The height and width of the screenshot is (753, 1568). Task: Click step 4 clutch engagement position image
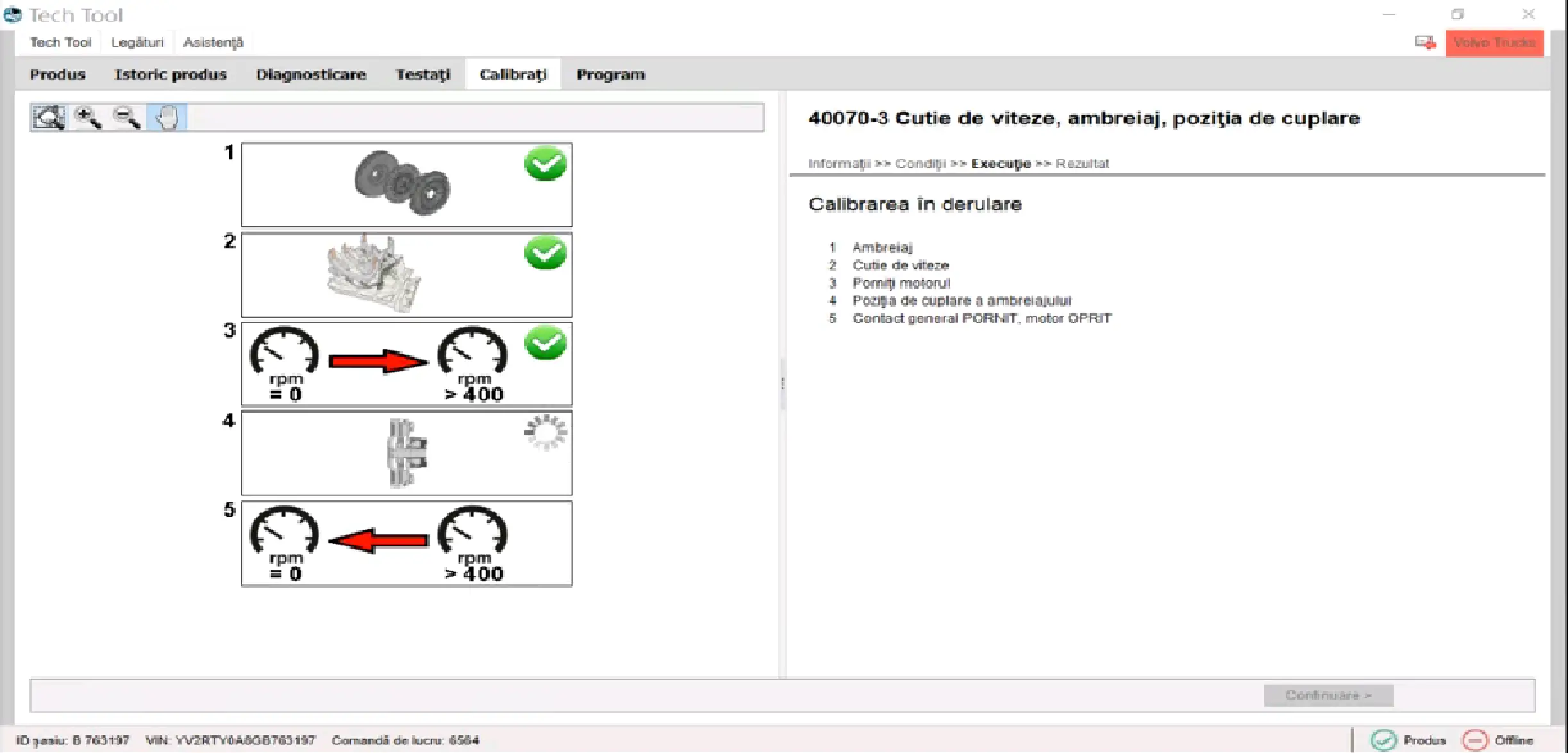pos(406,453)
